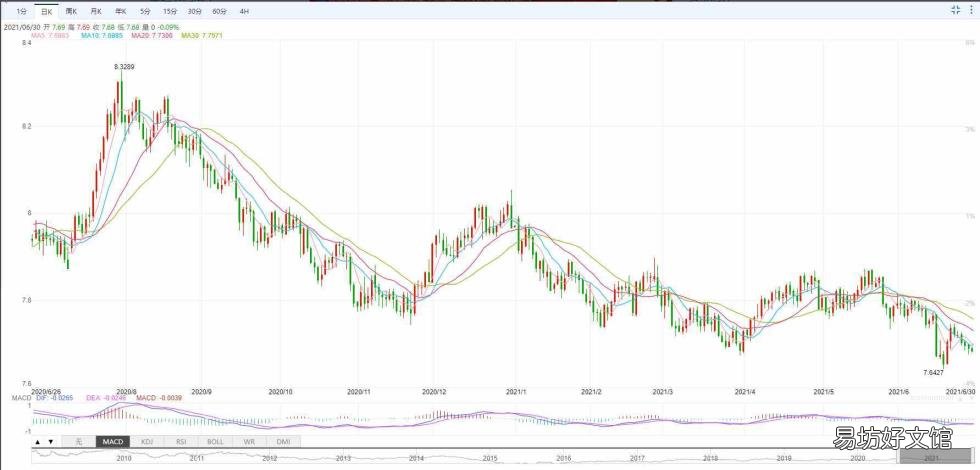Screen dimensions: 980x470
Task: Enable the RSI indicator
Action: coord(181,442)
